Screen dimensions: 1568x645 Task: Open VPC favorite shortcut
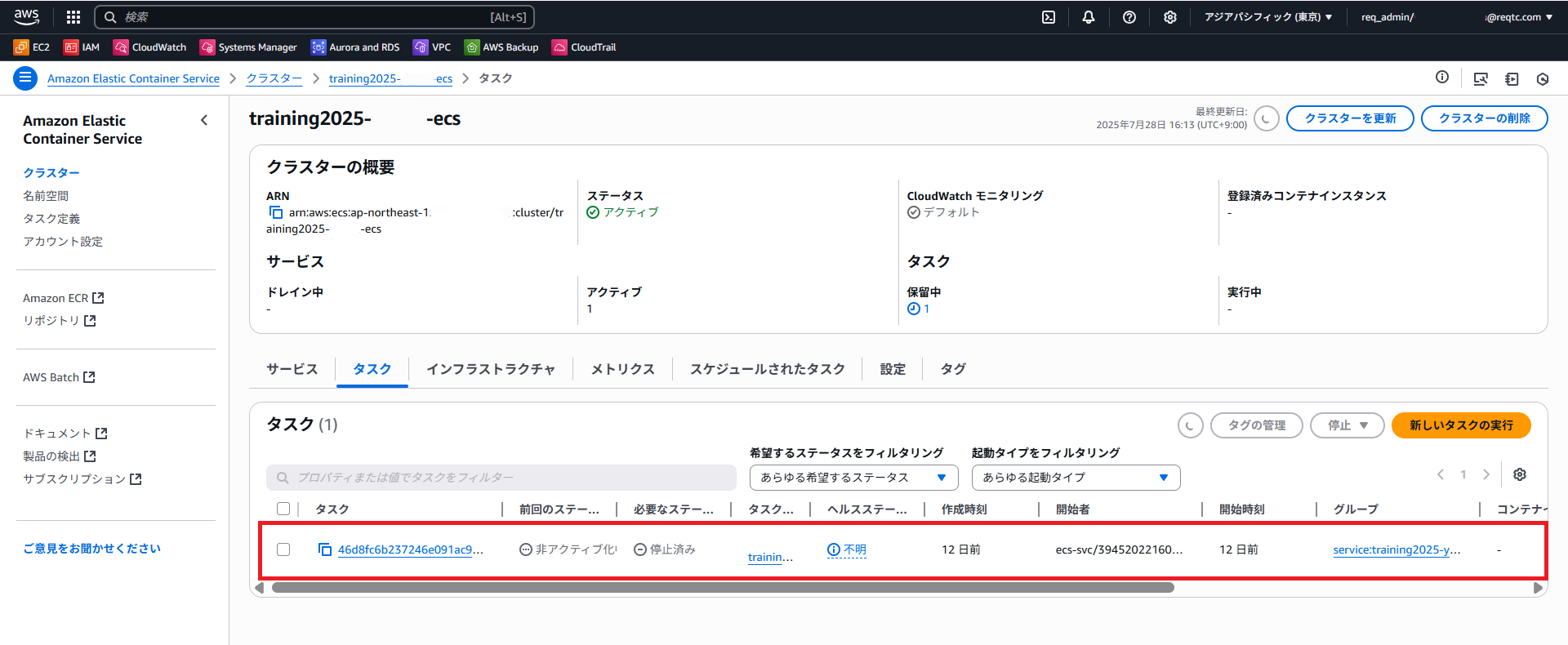tap(432, 47)
